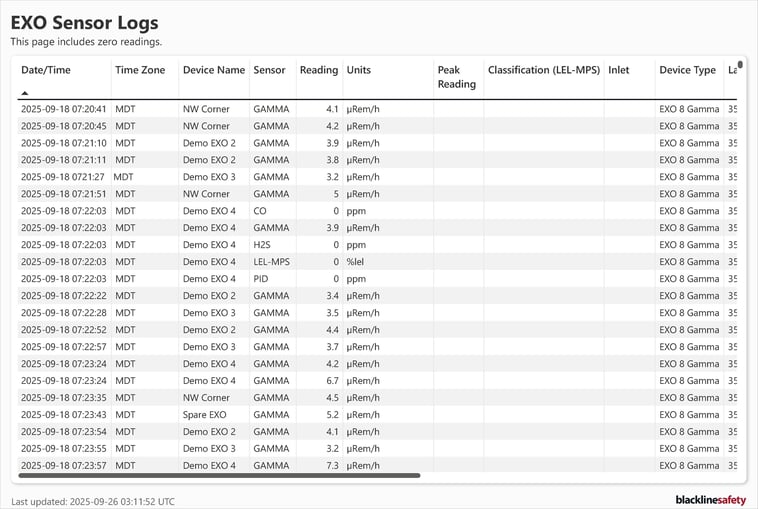Click the Classification (LEL-MPS) column header
The image size is (758, 509).
pos(543,70)
